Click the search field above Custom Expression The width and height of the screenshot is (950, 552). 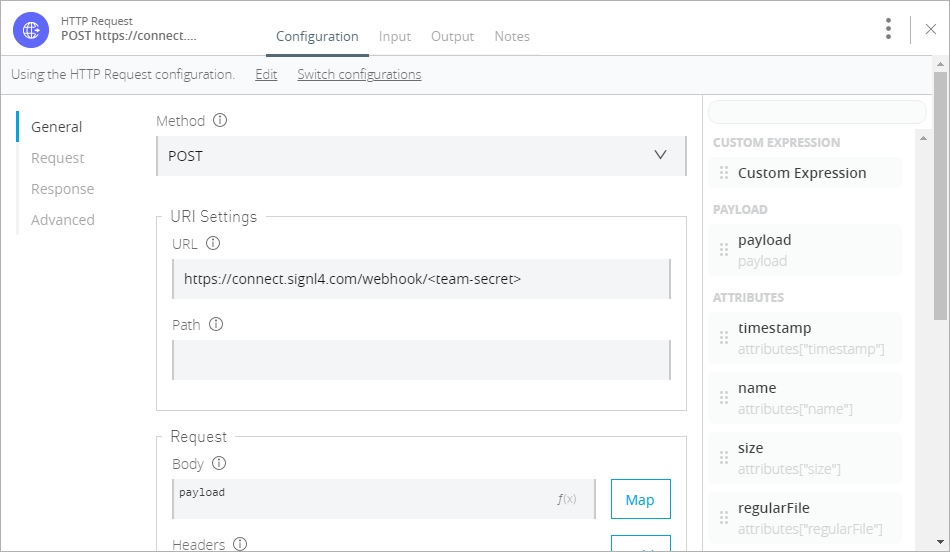(x=817, y=112)
